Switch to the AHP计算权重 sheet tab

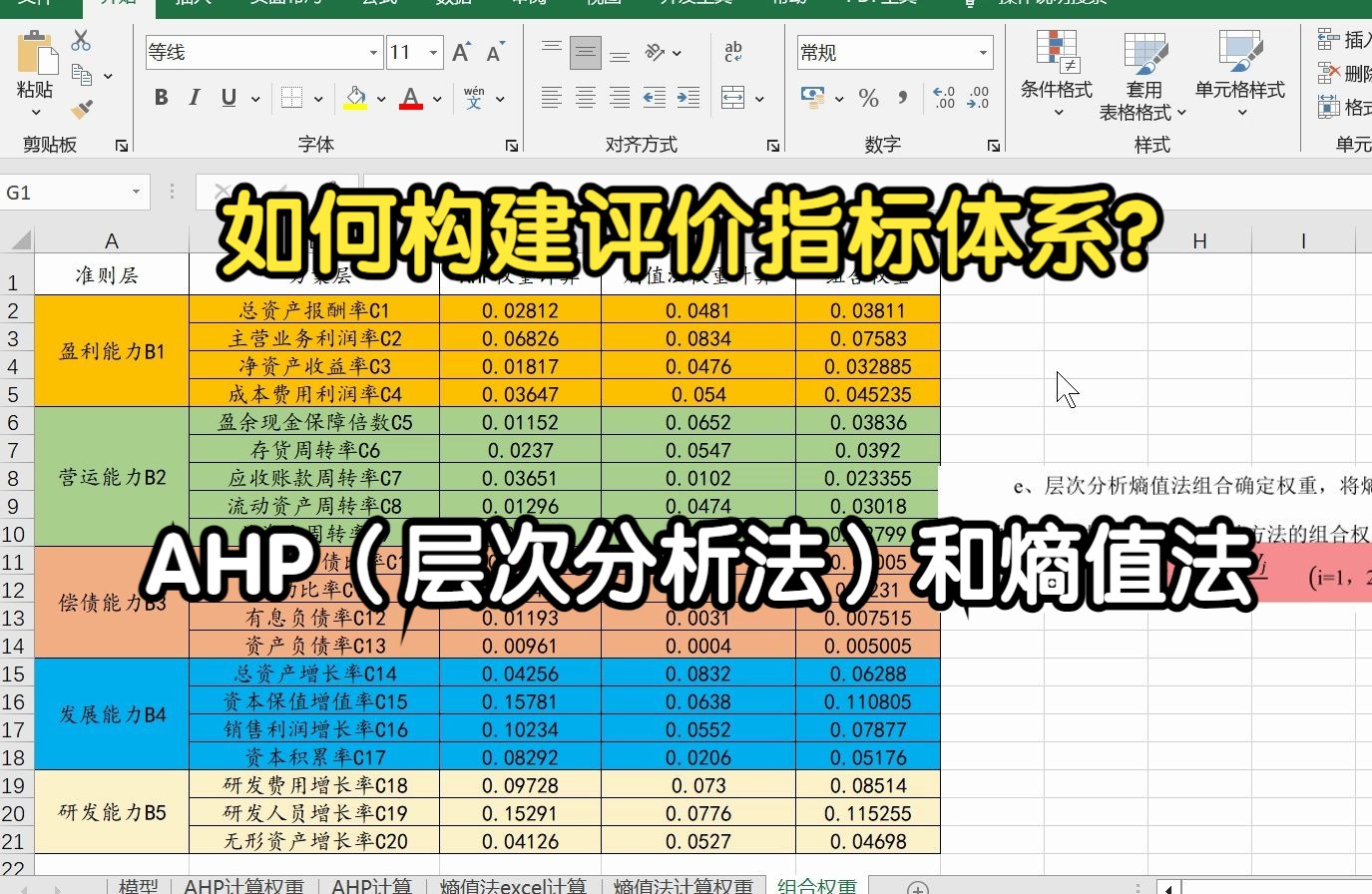(x=244, y=886)
